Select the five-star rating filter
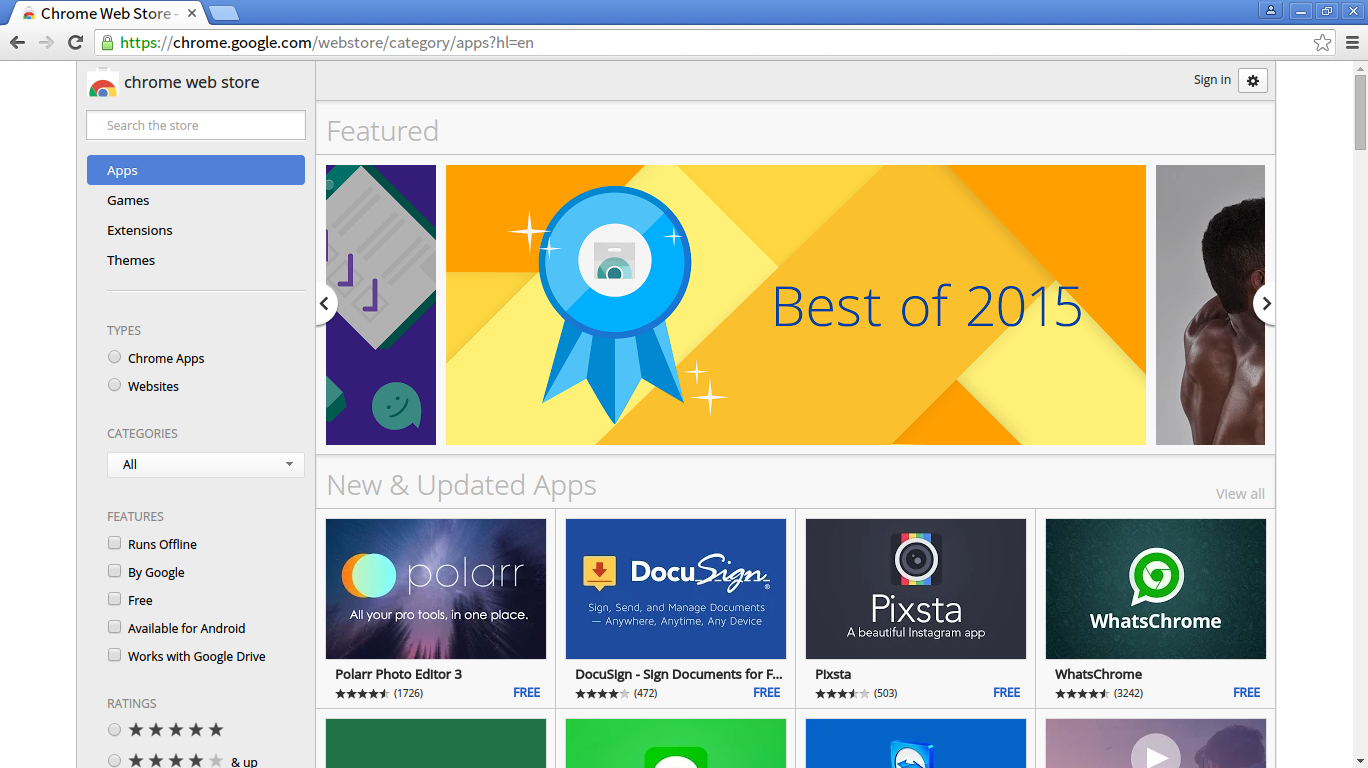The width and height of the screenshot is (1368, 768). tap(115, 730)
